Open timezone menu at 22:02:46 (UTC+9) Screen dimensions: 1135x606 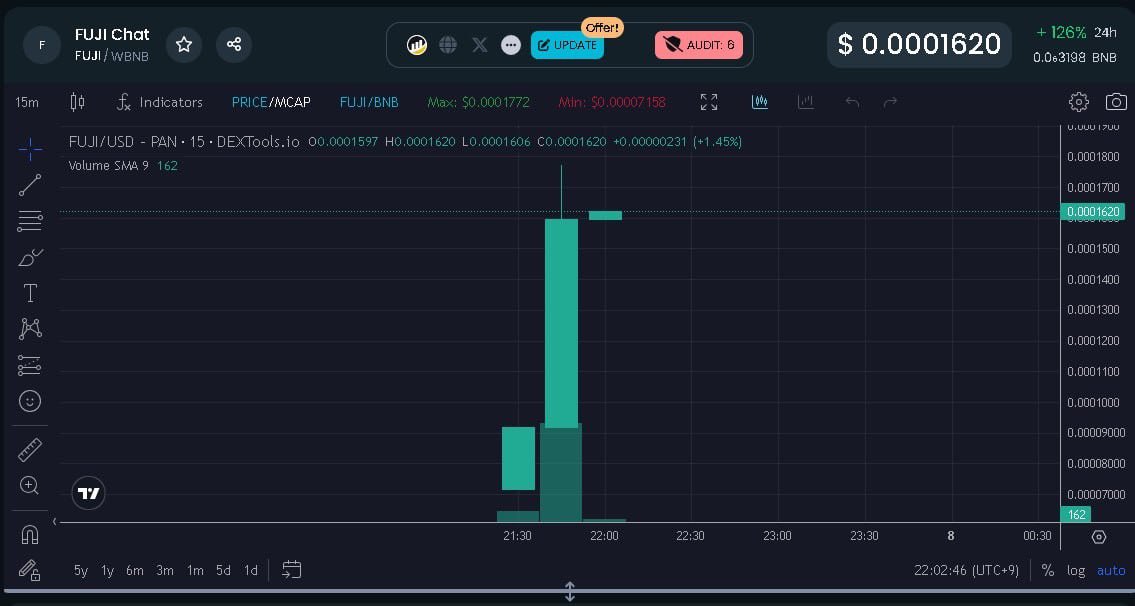coord(966,571)
